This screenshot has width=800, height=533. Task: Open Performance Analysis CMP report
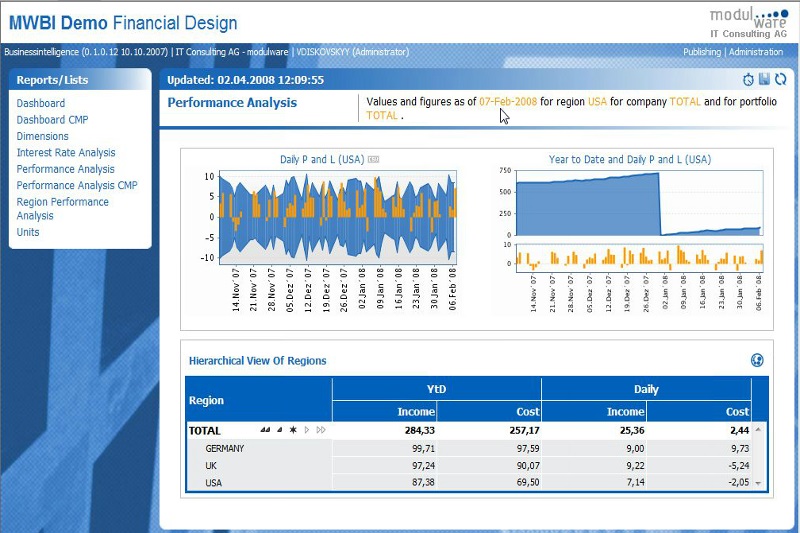pyautogui.click(x=77, y=185)
